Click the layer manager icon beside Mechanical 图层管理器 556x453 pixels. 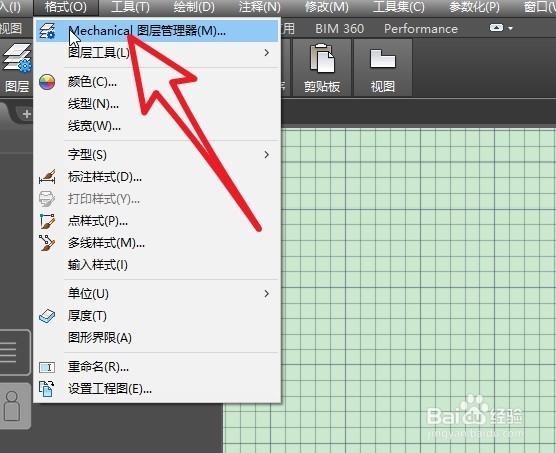pos(47,31)
